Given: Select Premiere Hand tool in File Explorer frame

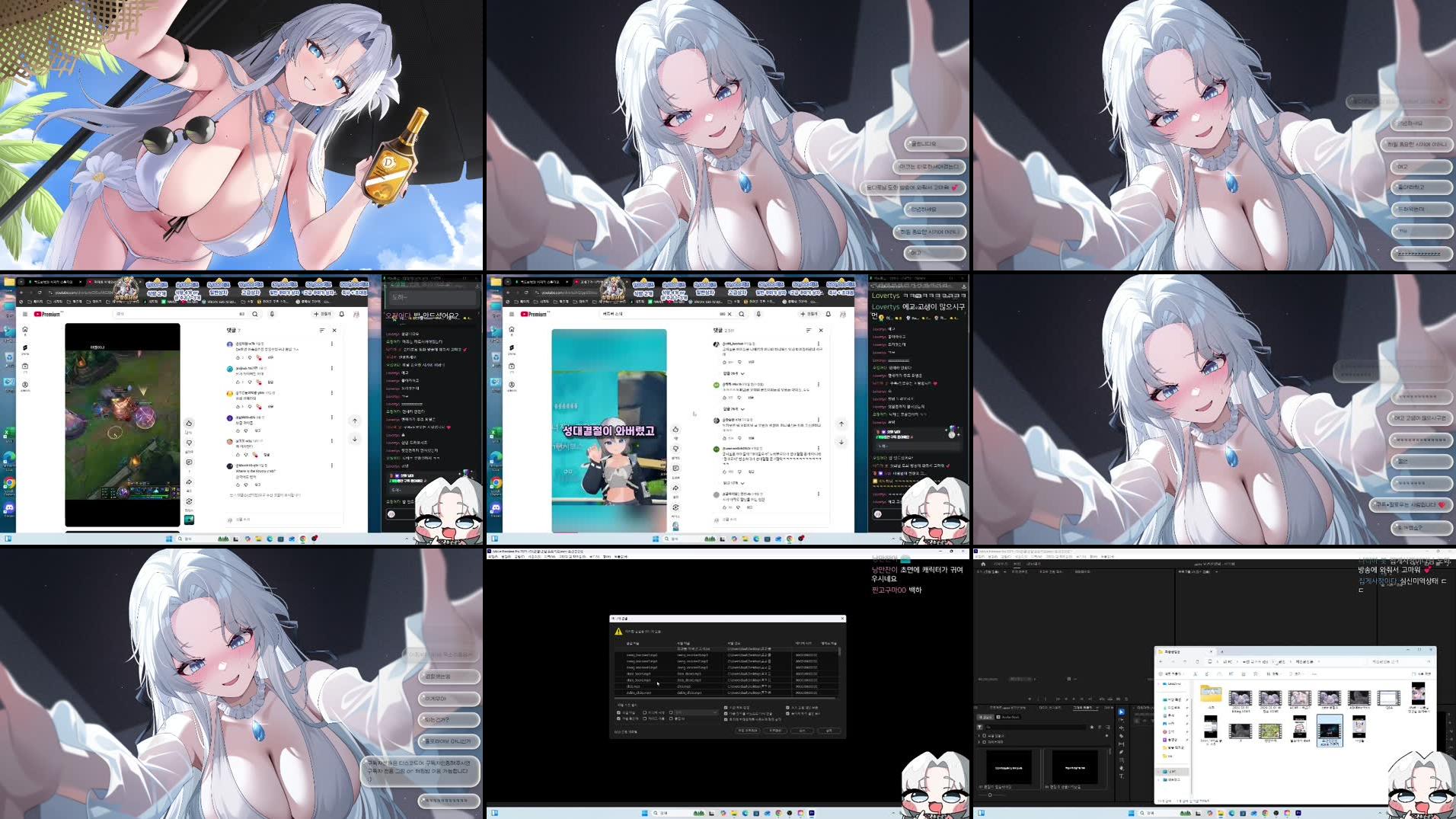Looking at the screenshot, I should 1122,768.
